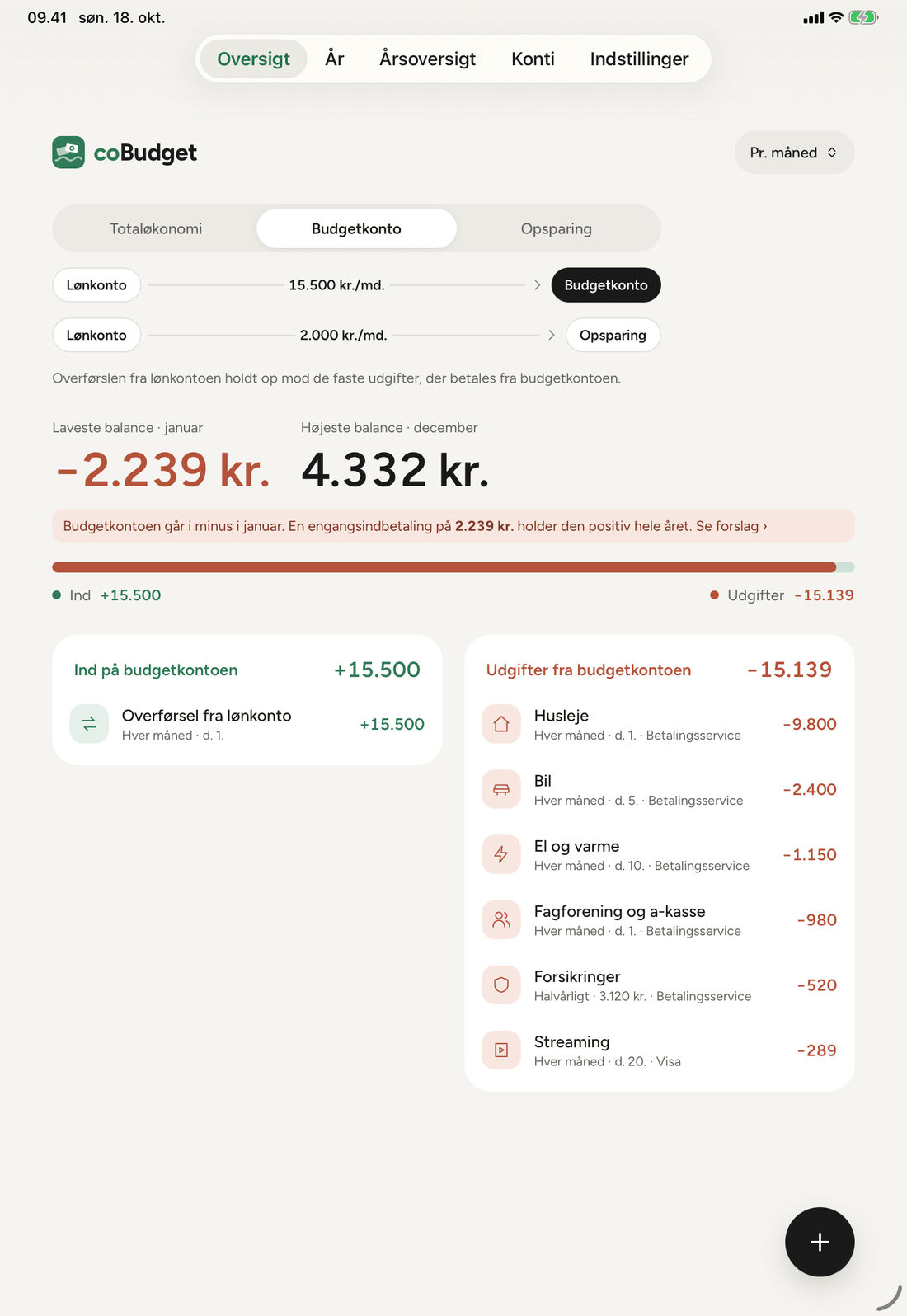Viewport: 907px width, 1316px height.
Task: Tap the green Ind legend dot
Action: pos(57,595)
